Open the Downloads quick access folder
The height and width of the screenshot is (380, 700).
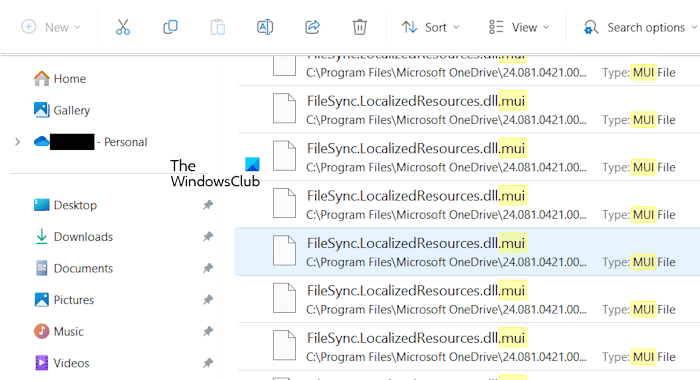point(83,237)
